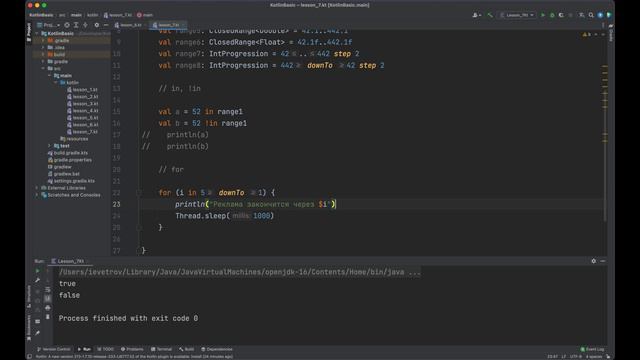This screenshot has height=360, width=640.
Task: Open the Terminal tool window
Action: pos(162,349)
